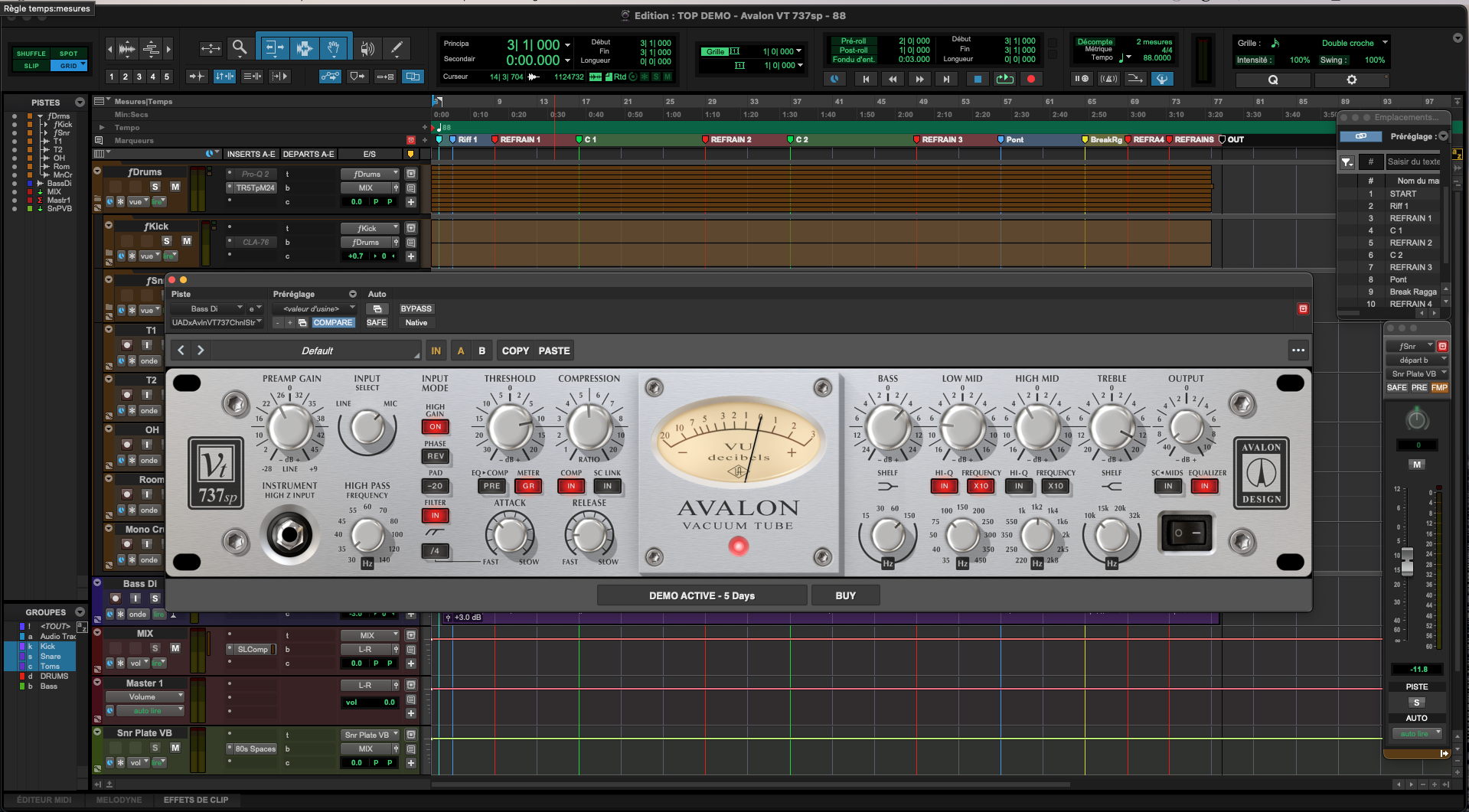This screenshot has width=1469, height=812.
Task: Click the BYPASS button
Action: coord(416,308)
